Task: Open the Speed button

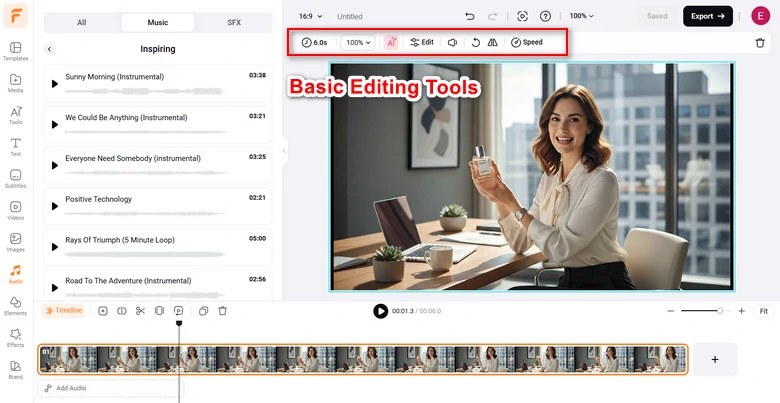Action: point(527,42)
